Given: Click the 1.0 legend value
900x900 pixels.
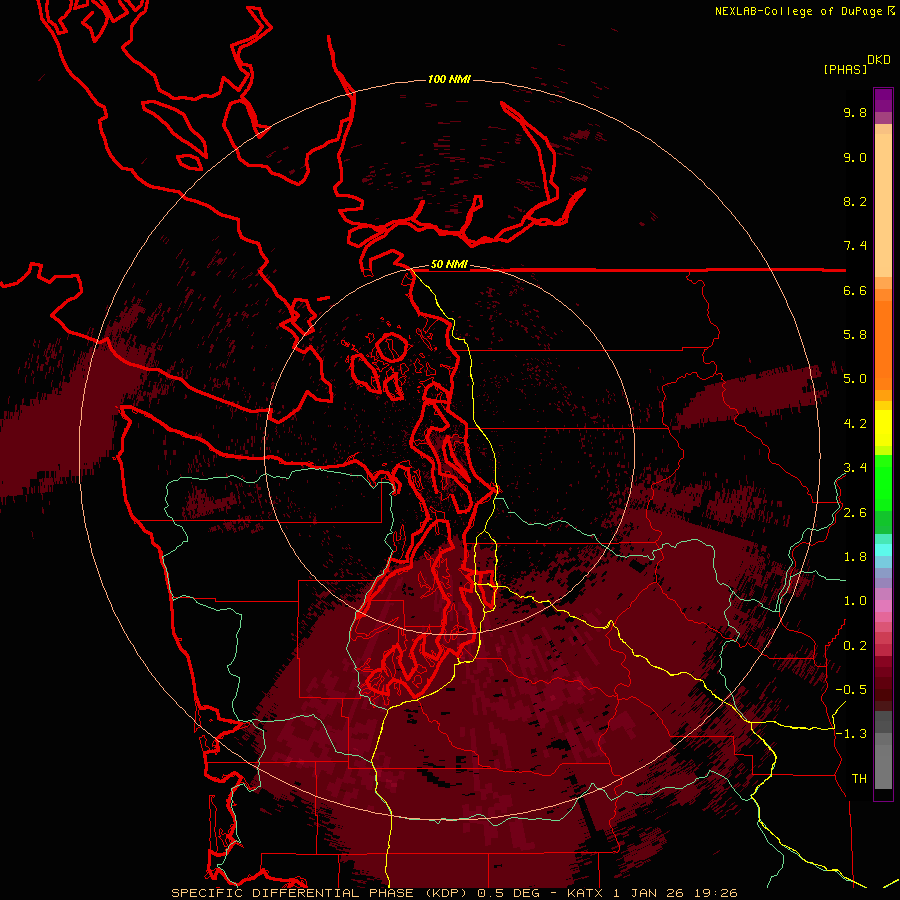Looking at the screenshot, I should (855, 601).
